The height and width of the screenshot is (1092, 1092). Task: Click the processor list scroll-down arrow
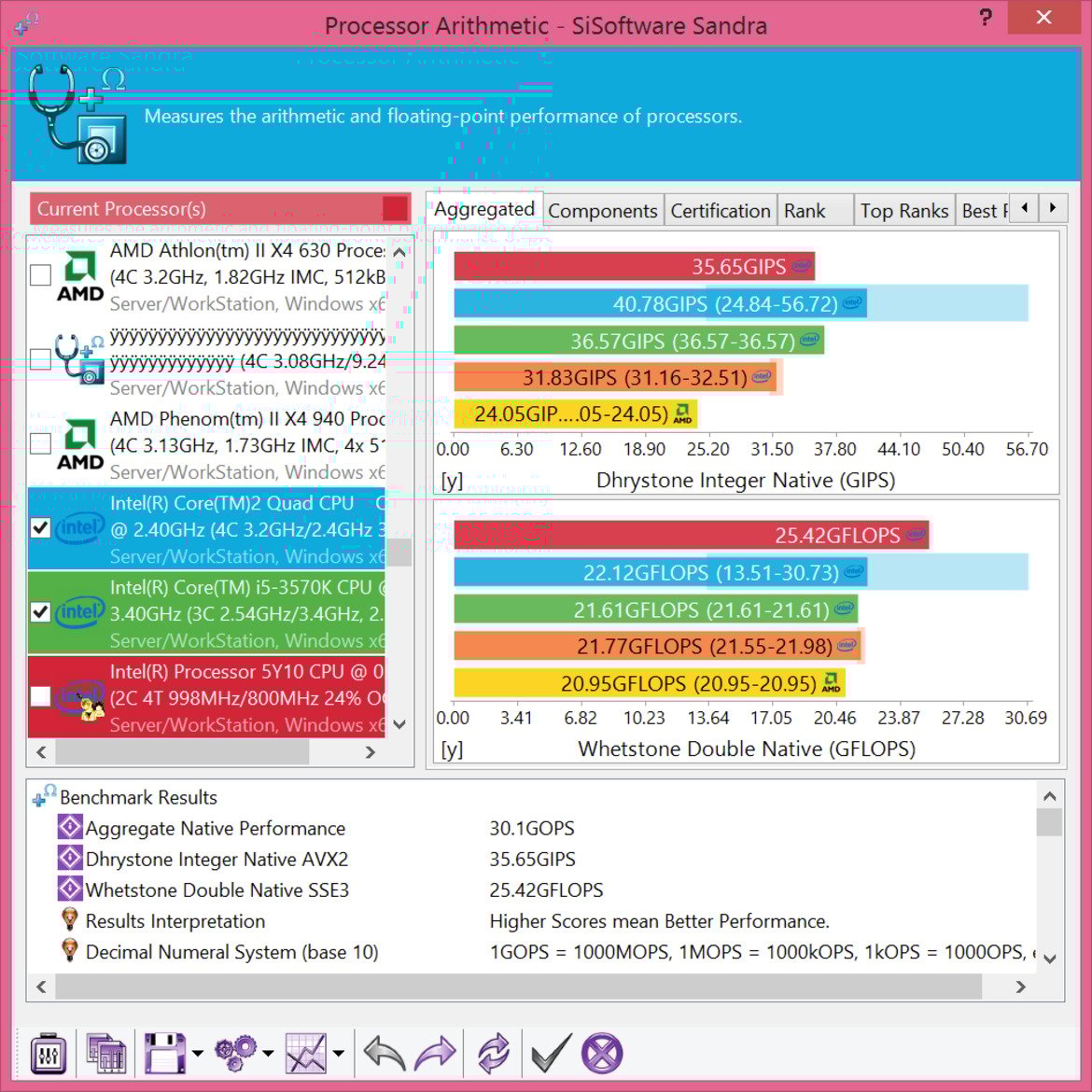[399, 724]
